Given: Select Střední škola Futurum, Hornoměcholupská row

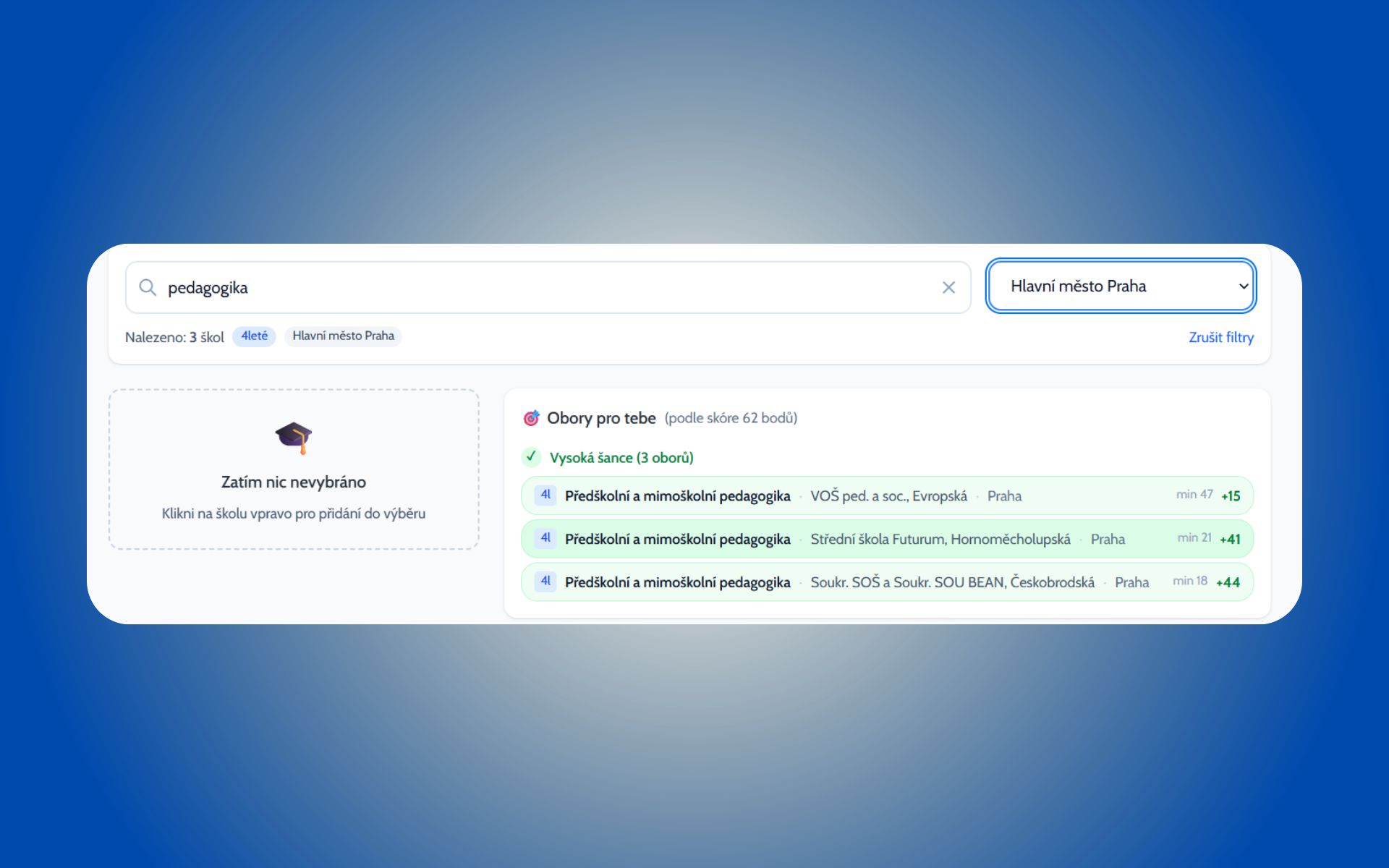Looking at the screenshot, I should point(940,539).
